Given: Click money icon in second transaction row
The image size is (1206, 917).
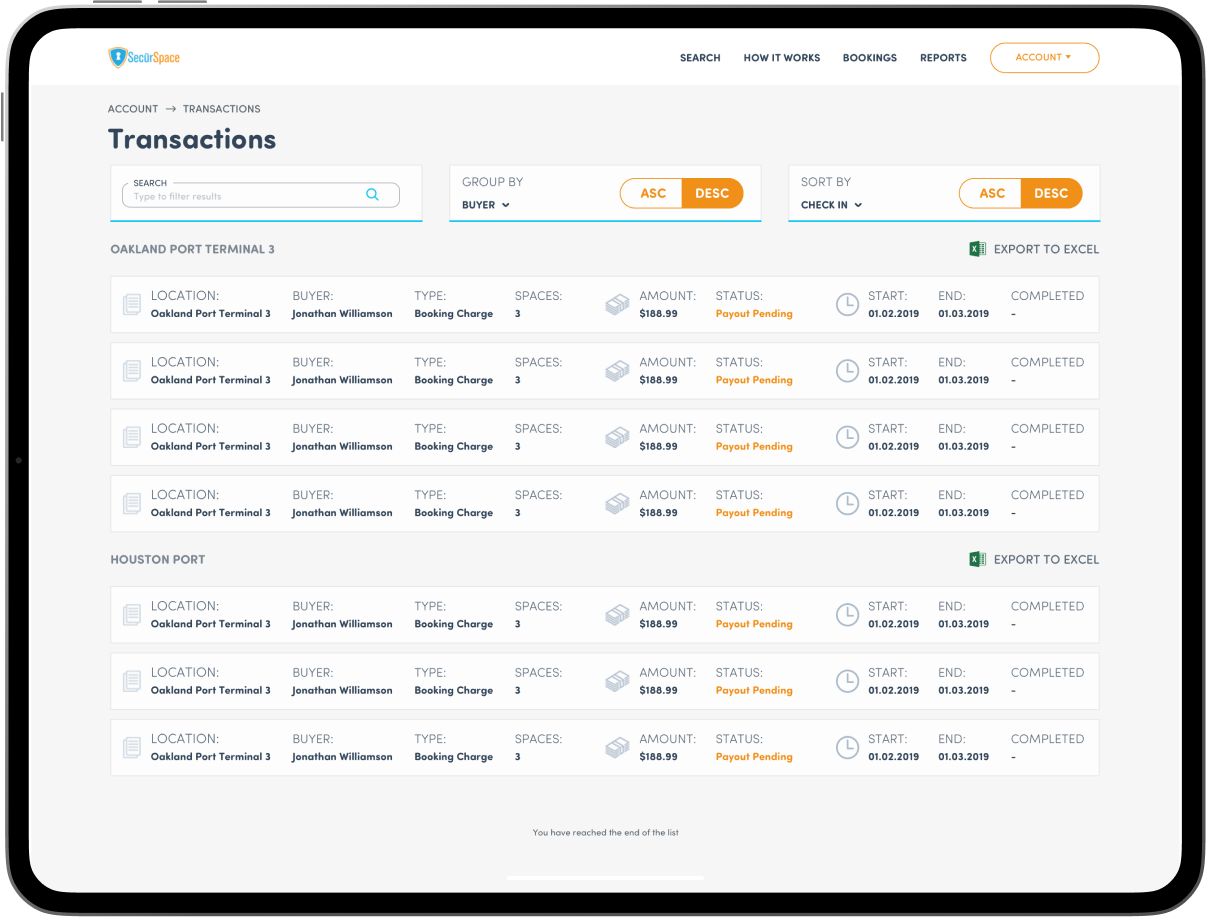Looking at the screenshot, I should coord(617,371).
